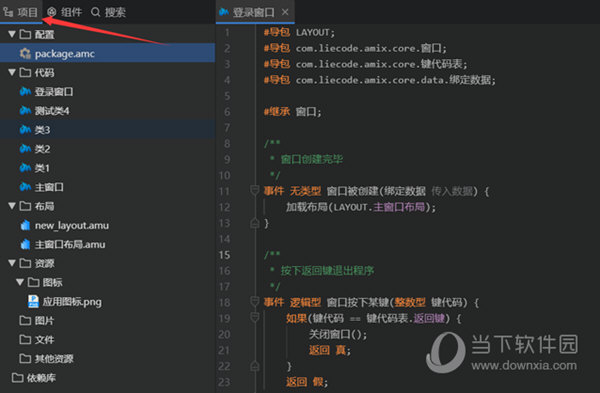Fold the code block at line 11

[254, 190]
